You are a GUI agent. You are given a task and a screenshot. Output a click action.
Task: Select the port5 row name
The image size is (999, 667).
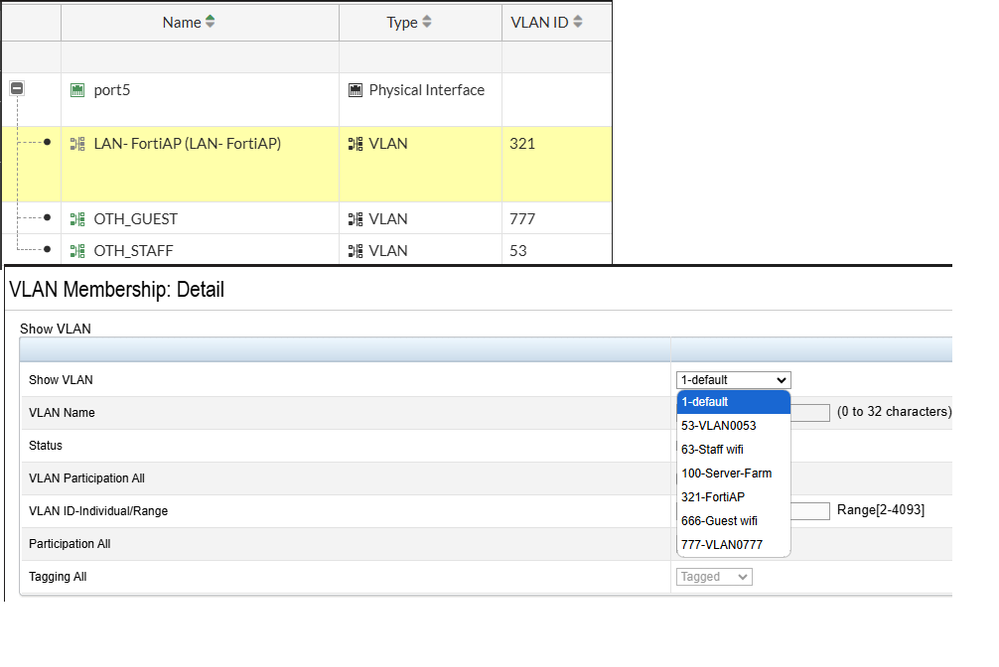point(112,90)
